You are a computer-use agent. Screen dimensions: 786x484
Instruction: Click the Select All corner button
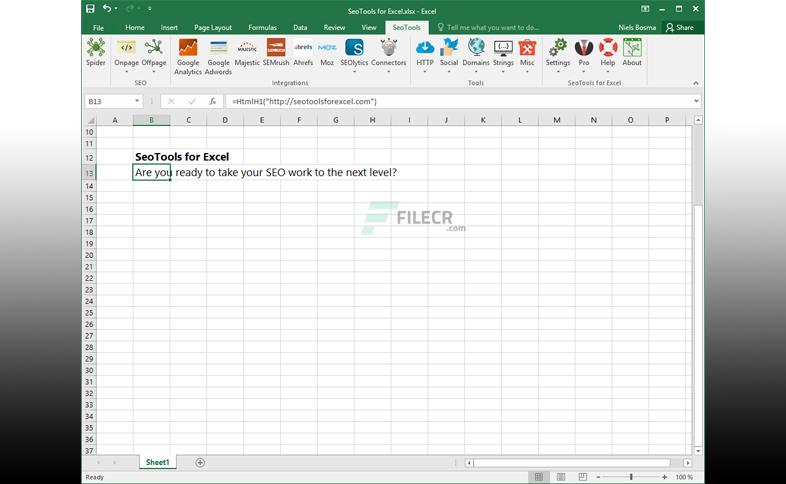[90, 120]
